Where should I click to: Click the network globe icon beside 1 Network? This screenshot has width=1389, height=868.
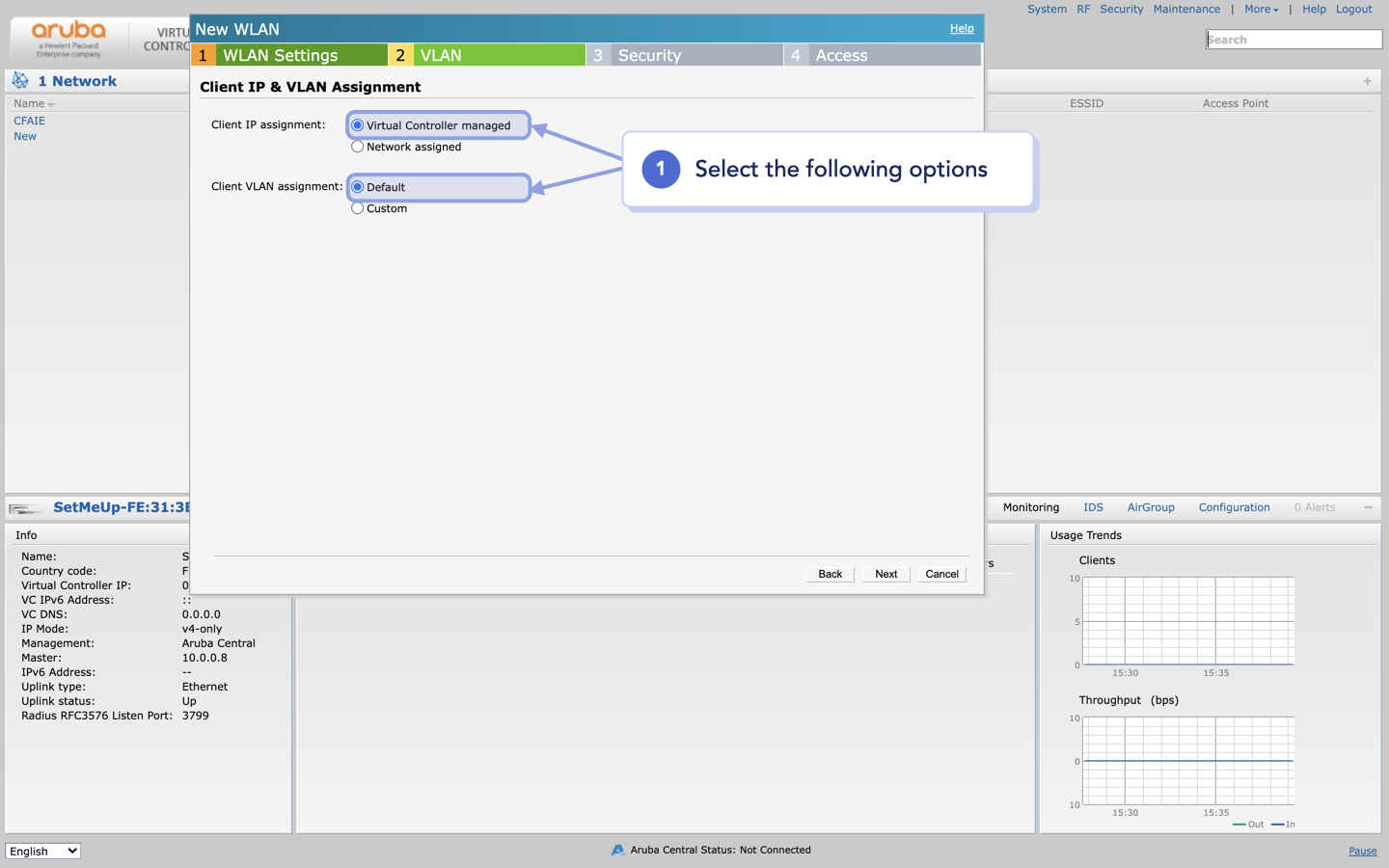[19, 80]
